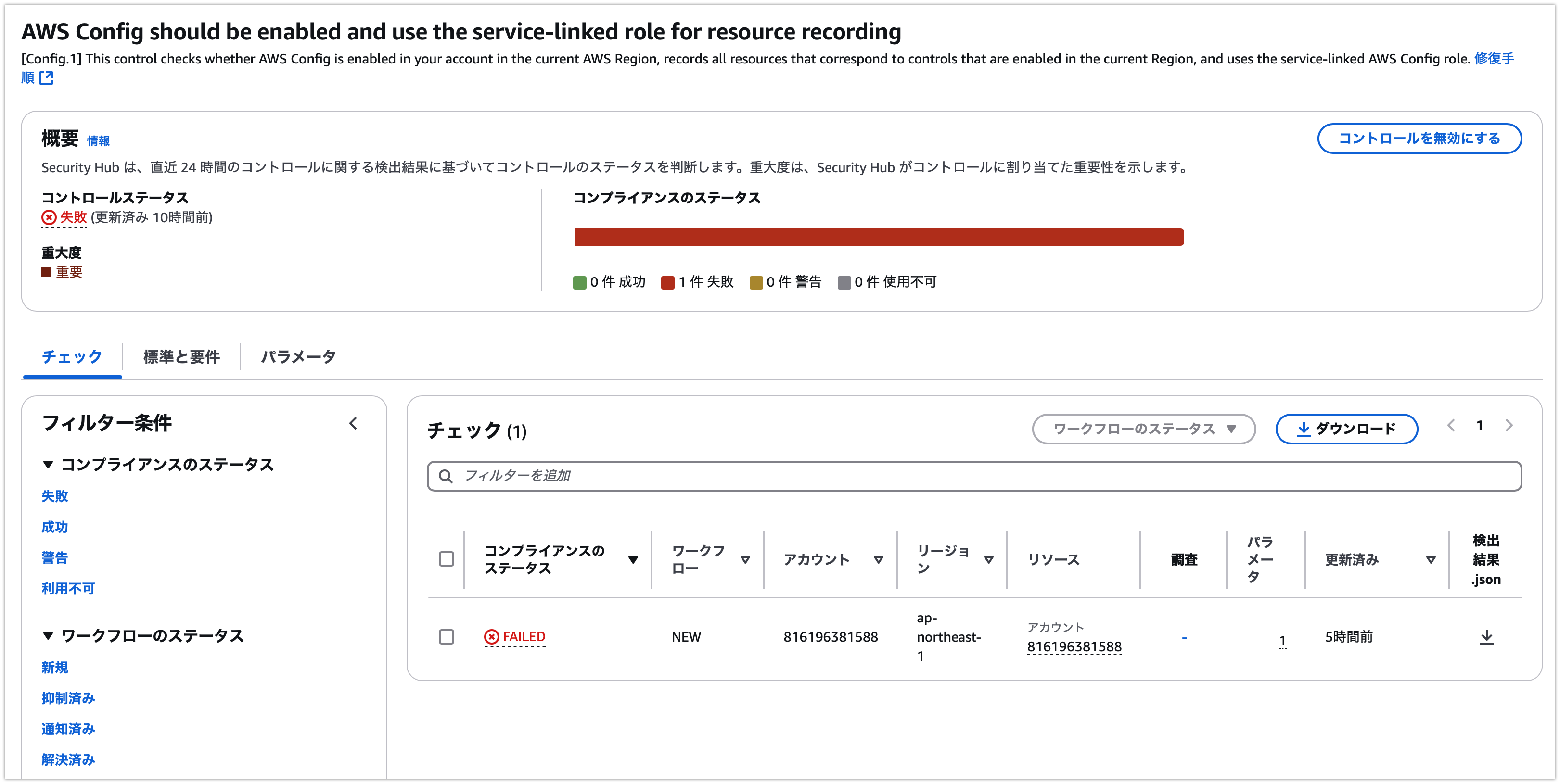Click the collapse chevron on フィルター条件 panel

click(x=354, y=424)
